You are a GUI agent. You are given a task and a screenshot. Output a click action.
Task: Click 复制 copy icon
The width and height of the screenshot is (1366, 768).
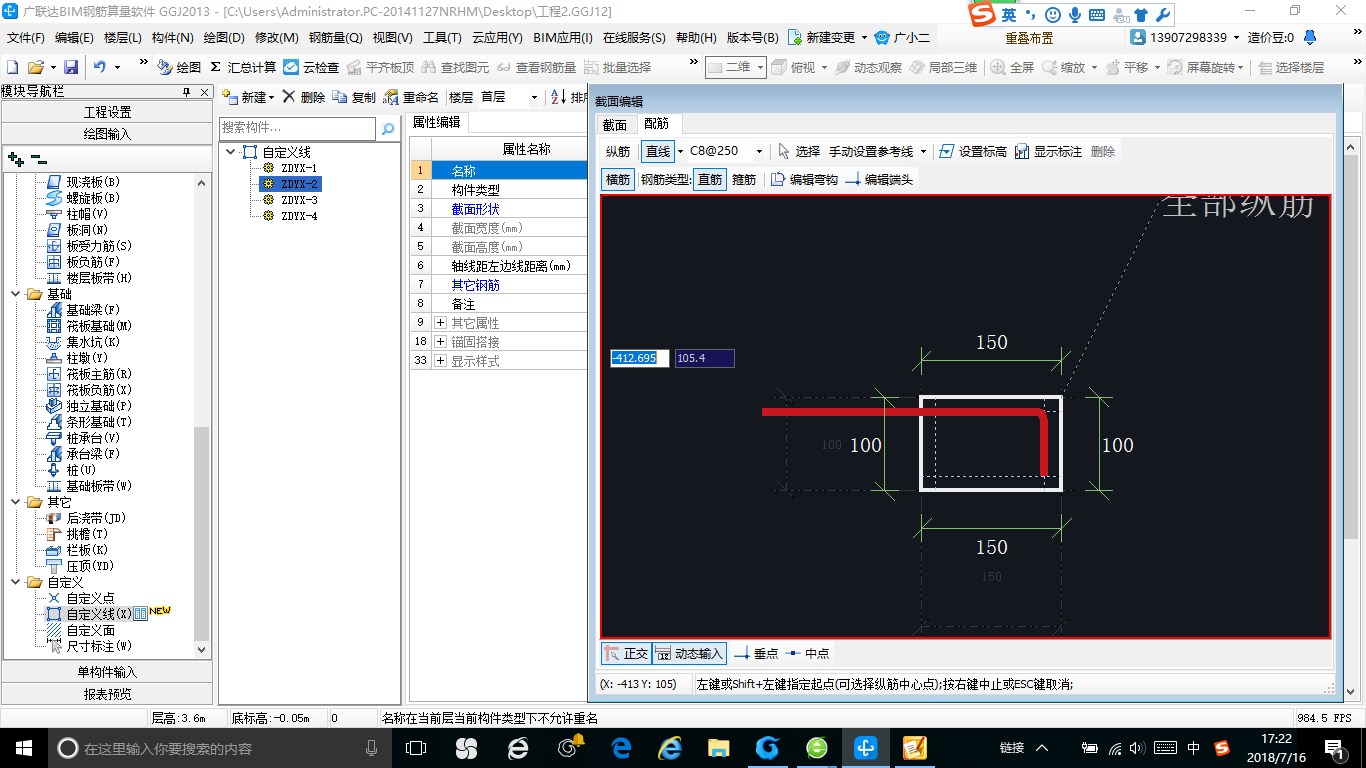354,97
